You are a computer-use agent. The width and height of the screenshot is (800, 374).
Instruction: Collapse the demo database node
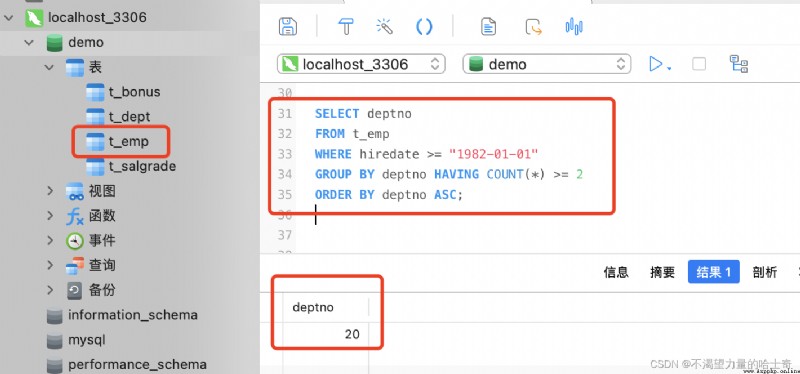tap(29, 42)
